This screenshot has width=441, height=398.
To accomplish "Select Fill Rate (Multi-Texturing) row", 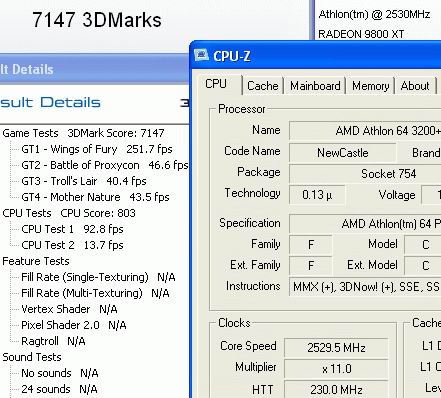I will (x=95, y=293).
